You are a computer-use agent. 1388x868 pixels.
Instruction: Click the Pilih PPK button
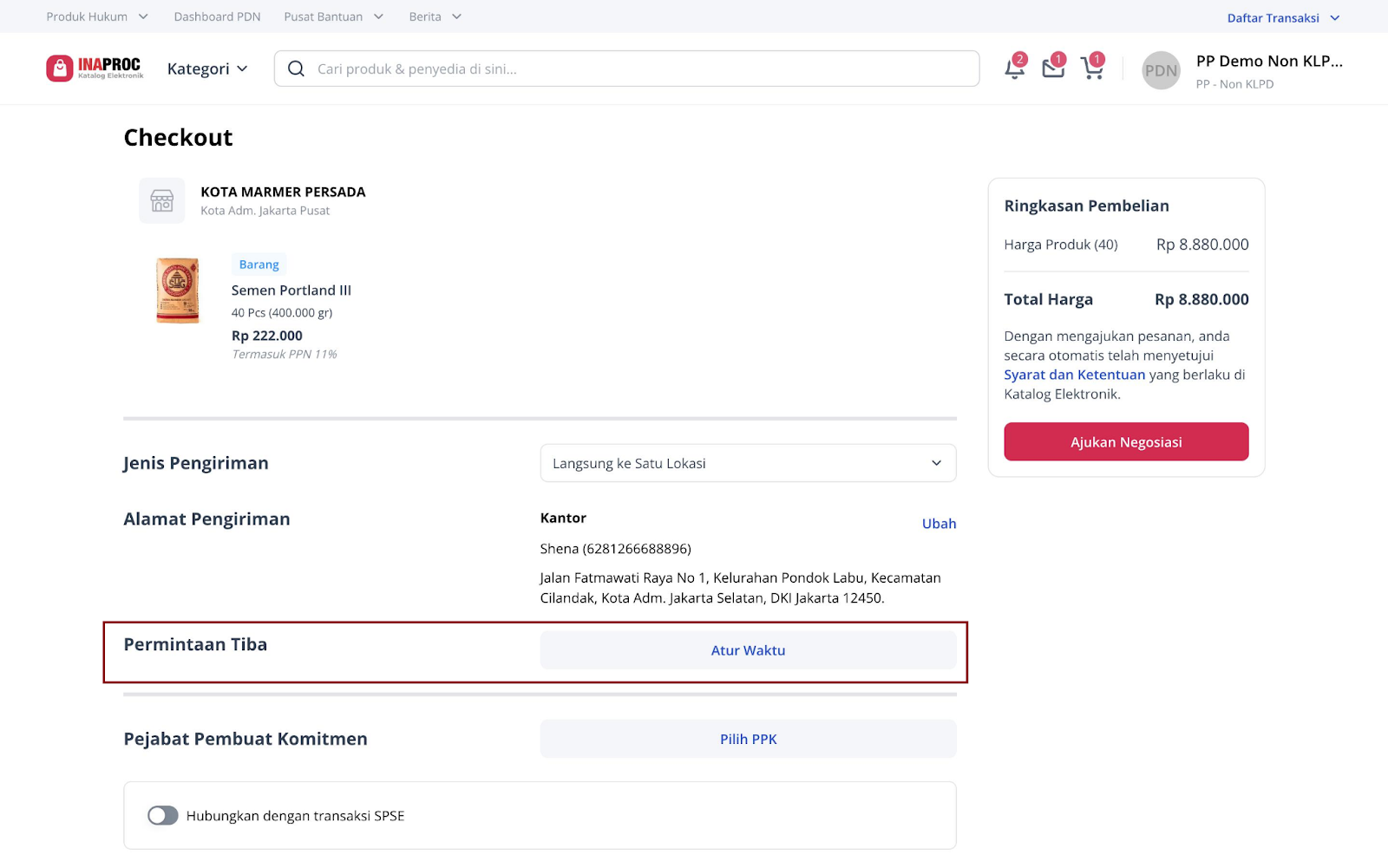[748, 739]
